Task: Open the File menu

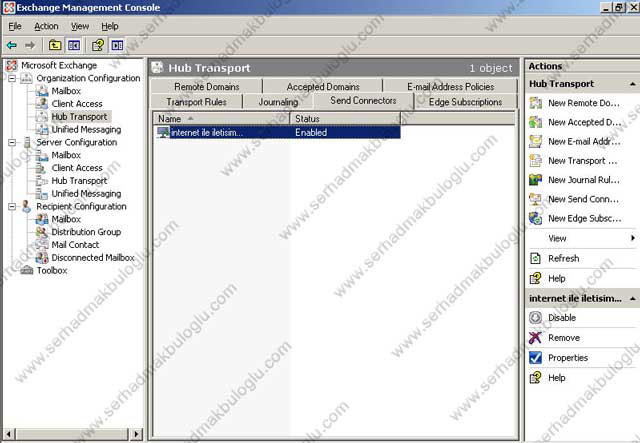Action: click(x=15, y=26)
